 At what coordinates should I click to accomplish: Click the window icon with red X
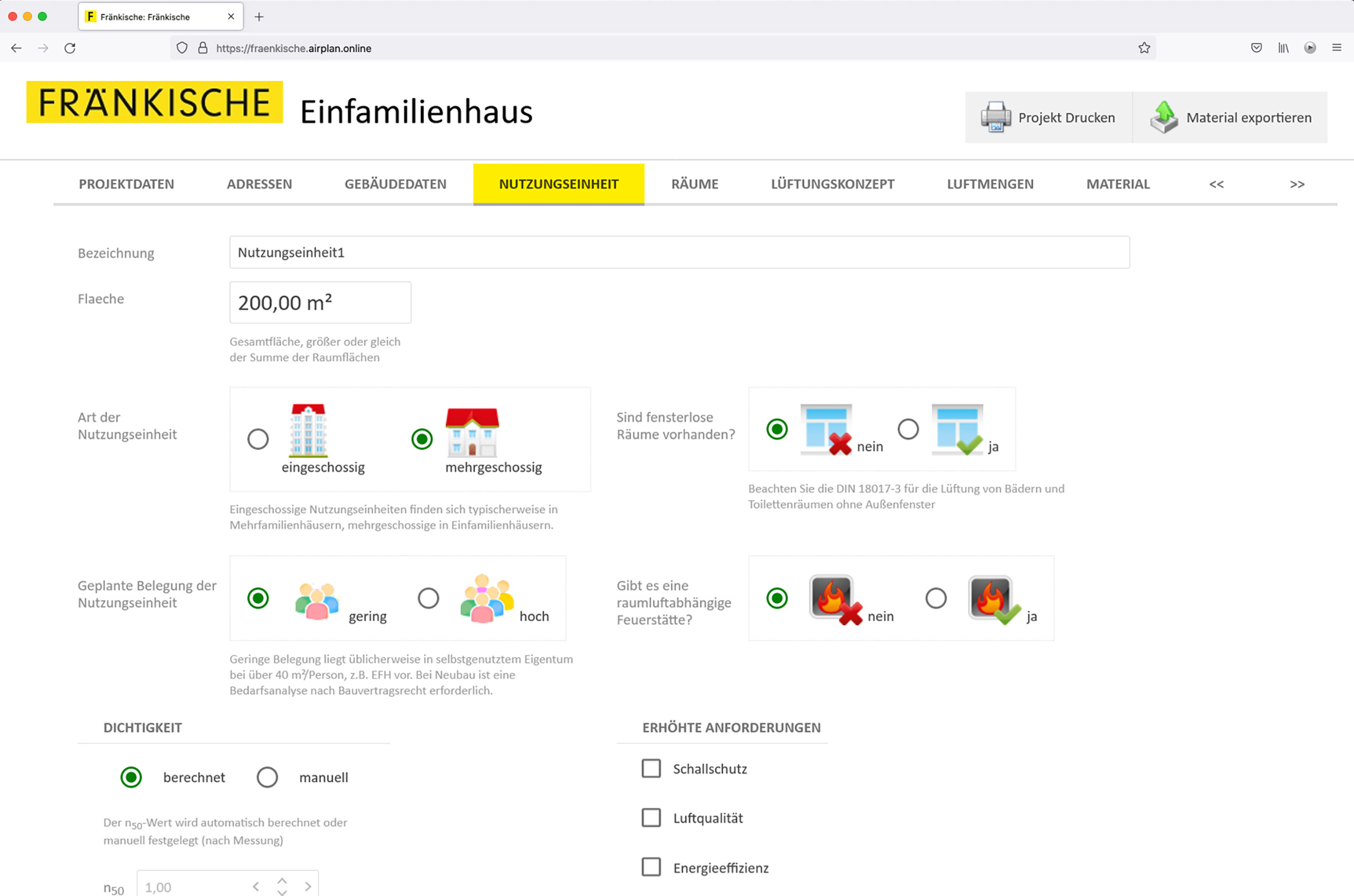826,429
